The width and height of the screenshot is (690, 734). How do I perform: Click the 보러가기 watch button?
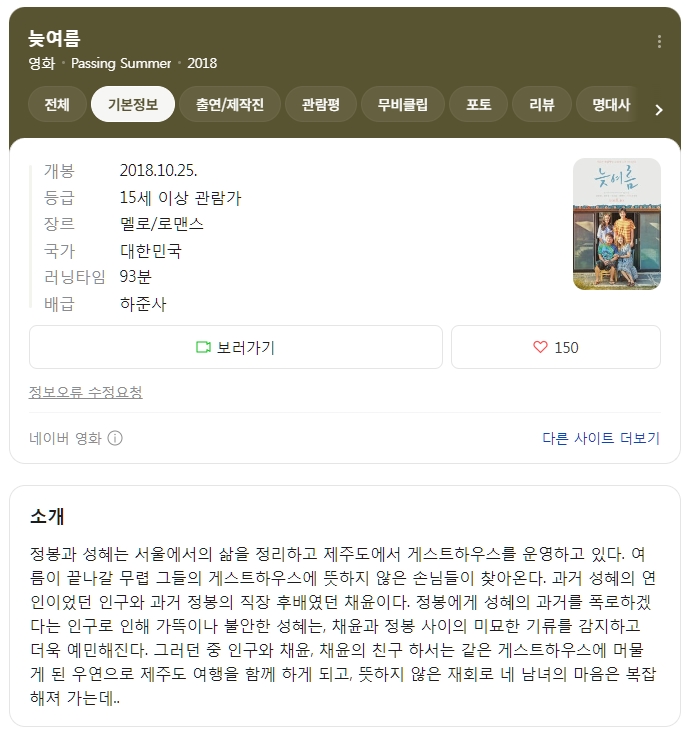pyautogui.click(x=236, y=347)
